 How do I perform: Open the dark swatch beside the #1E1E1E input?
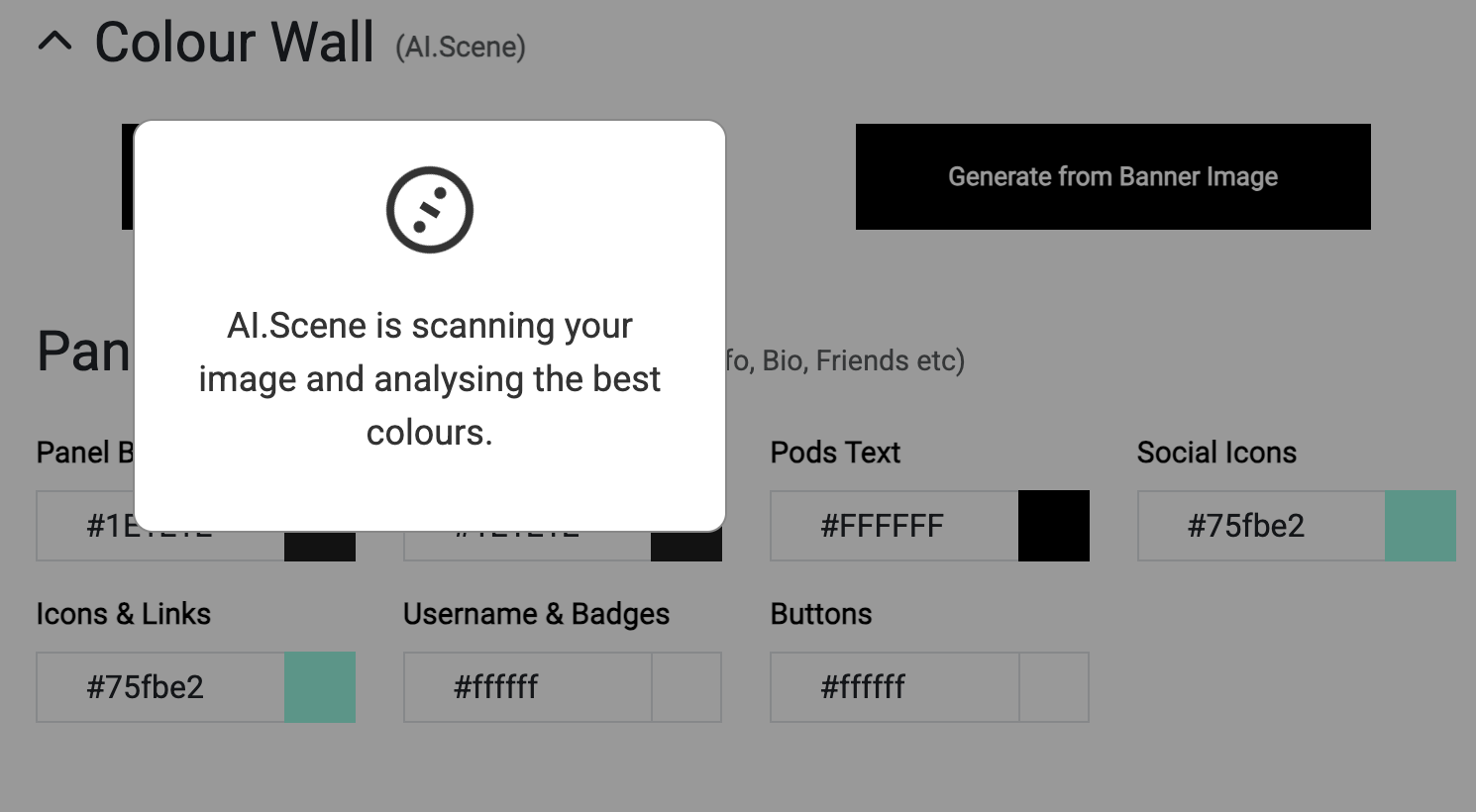pos(320,548)
